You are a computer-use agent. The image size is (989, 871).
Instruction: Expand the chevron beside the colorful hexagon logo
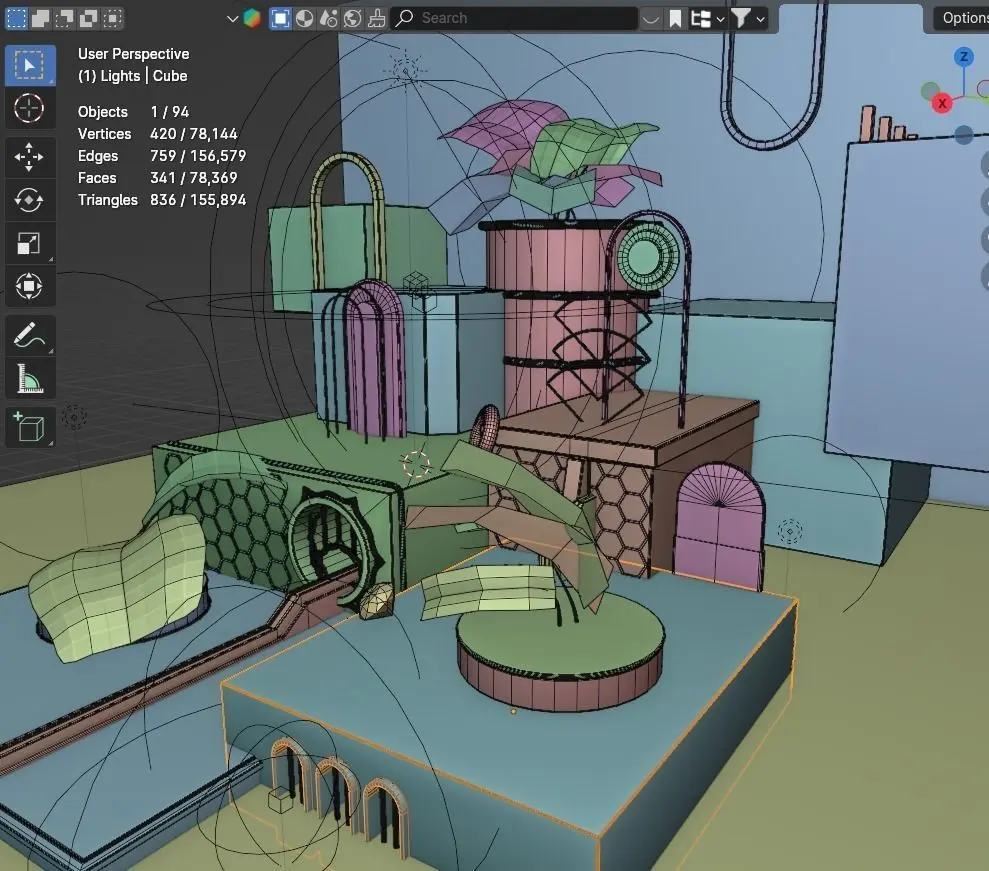pyautogui.click(x=232, y=19)
